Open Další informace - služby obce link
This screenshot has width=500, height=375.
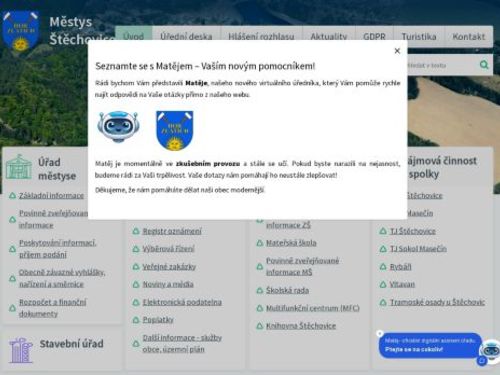coord(182,343)
